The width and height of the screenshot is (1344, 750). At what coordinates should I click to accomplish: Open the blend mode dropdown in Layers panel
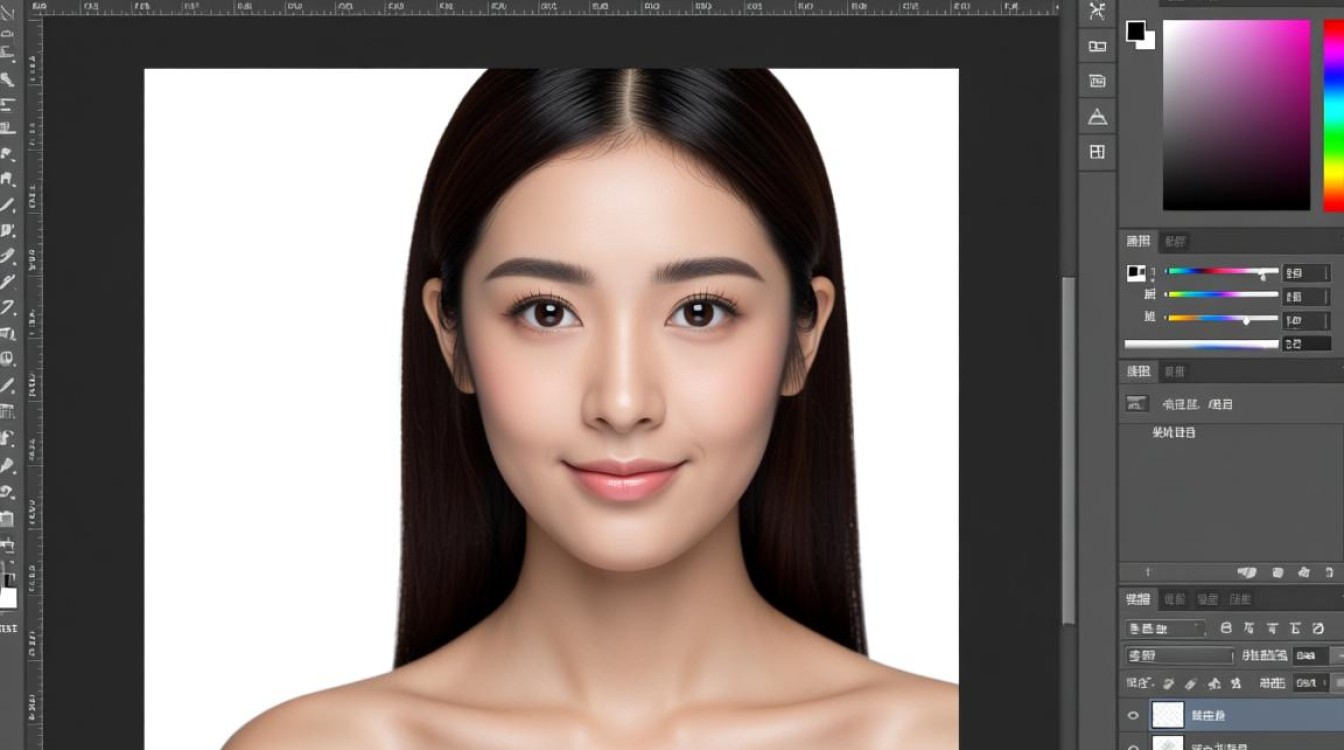1180,656
